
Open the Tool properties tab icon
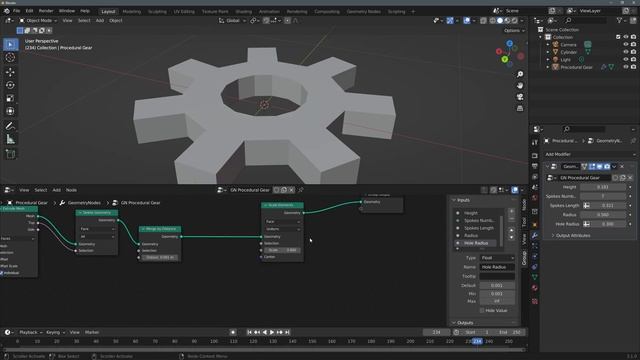coord(535,142)
